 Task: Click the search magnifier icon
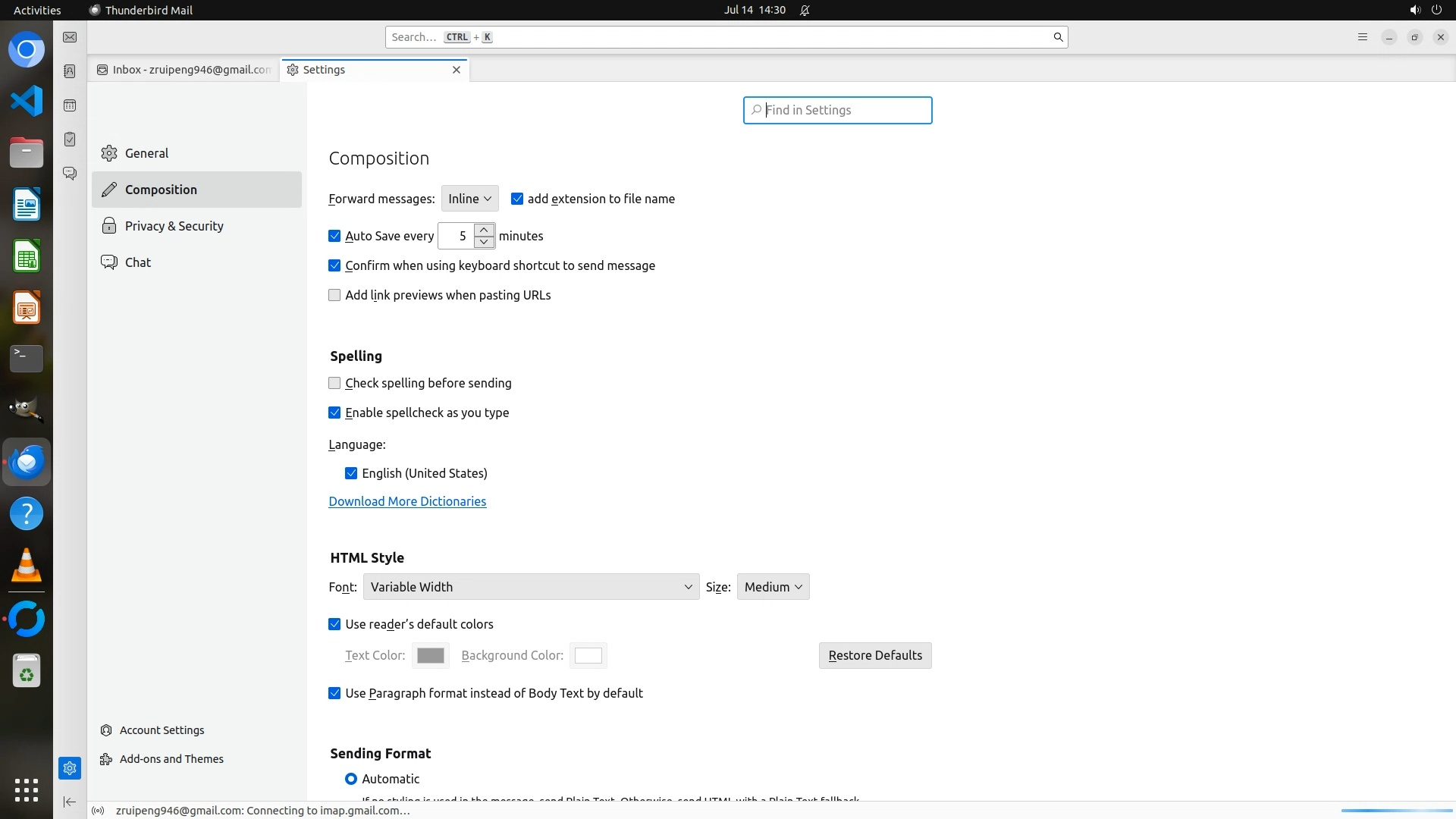[x=1058, y=37]
